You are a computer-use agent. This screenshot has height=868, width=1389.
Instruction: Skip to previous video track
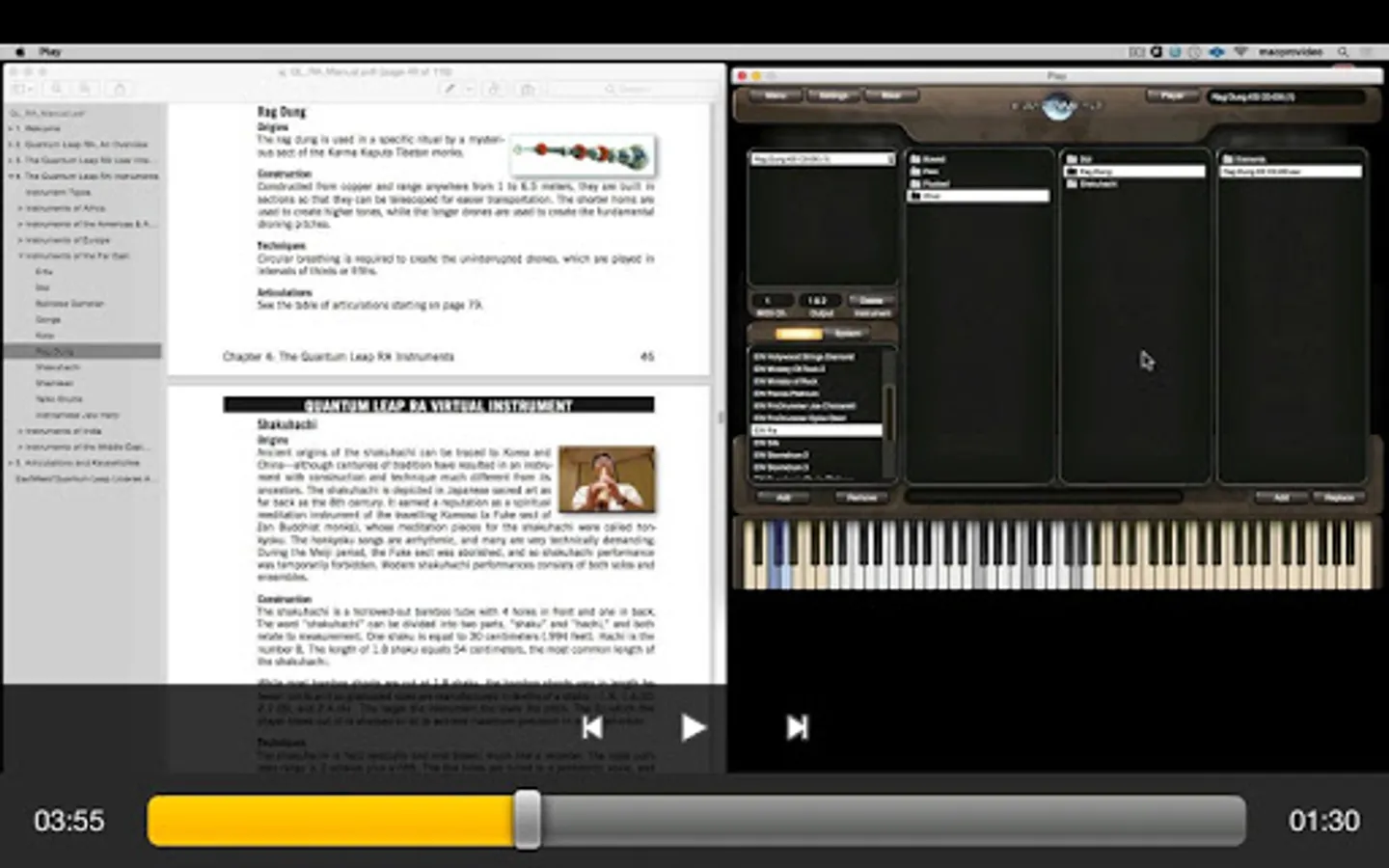(592, 727)
